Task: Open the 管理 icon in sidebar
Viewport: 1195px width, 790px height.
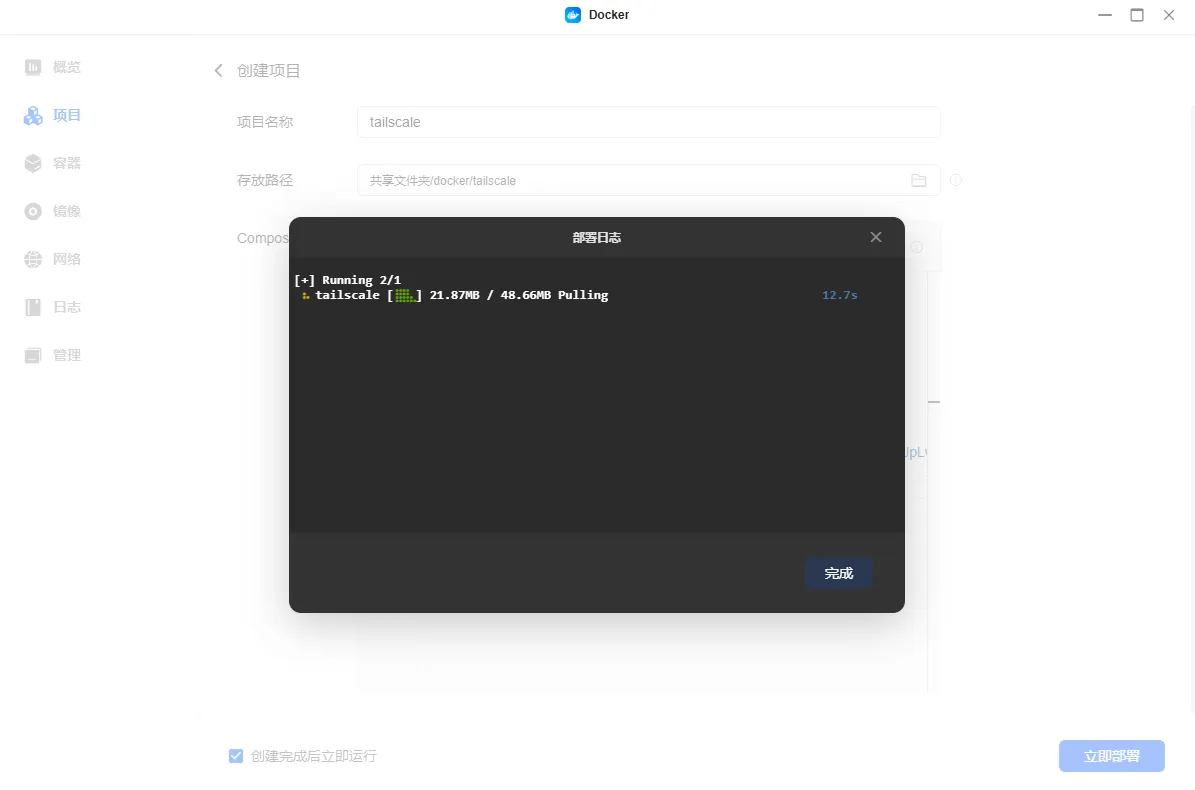Action: pos(33,356)
